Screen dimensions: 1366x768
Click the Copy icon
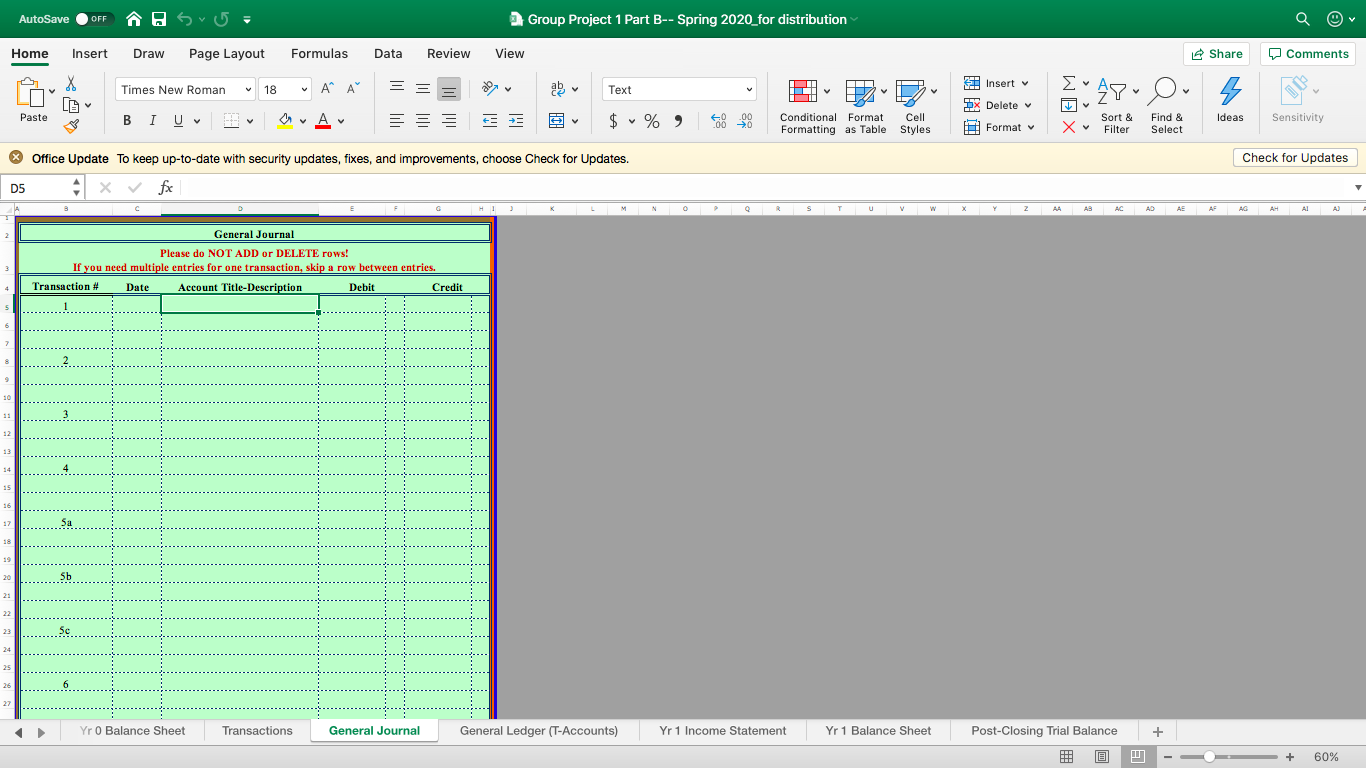[71, 105]
